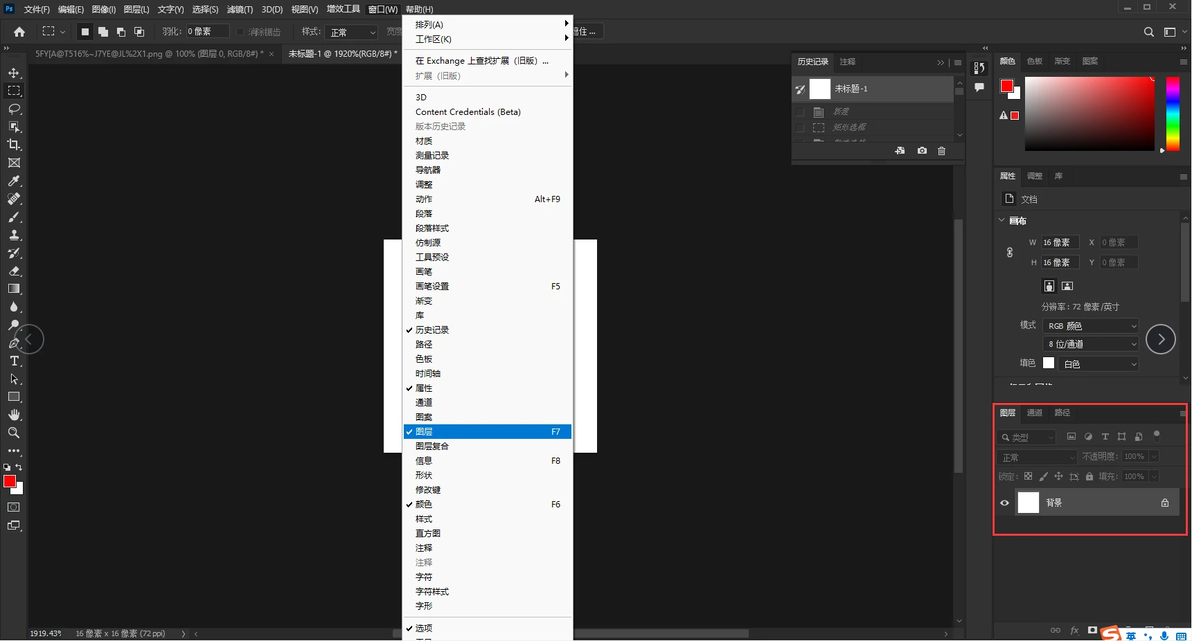Toggle 图层 panel in Window menu
This screenshot has width=1192, height=641.
(487, 431)
